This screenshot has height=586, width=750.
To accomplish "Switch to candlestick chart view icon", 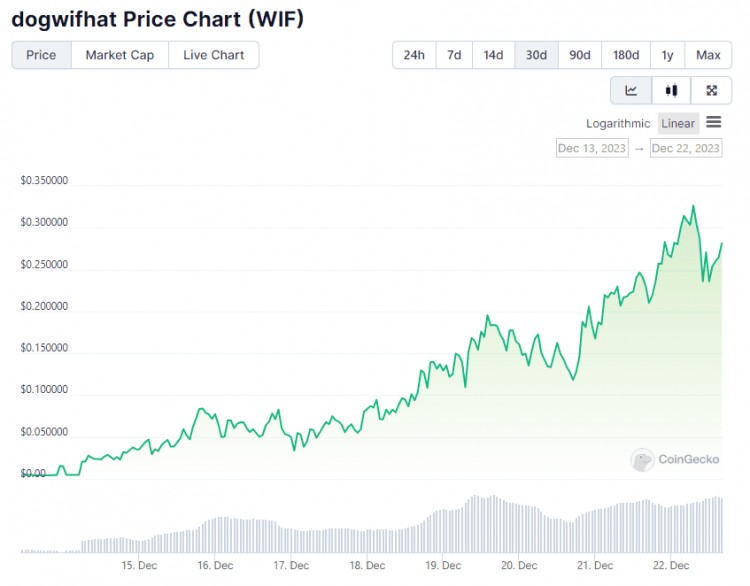I will 671,90.
